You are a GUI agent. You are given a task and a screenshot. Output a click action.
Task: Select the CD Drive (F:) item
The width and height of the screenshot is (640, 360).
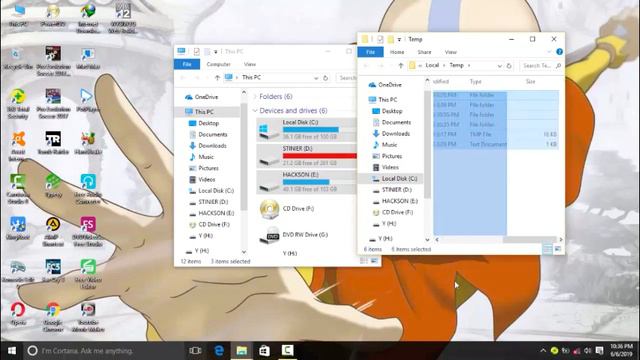(x=288, y=209)
